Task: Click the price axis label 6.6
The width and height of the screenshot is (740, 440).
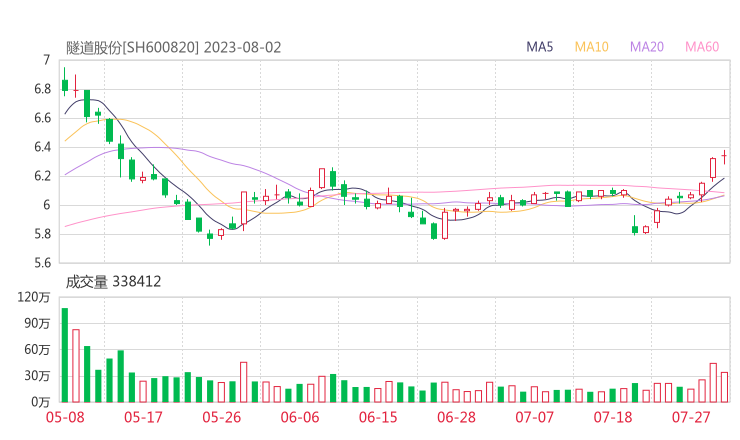Action: (42, 118)
